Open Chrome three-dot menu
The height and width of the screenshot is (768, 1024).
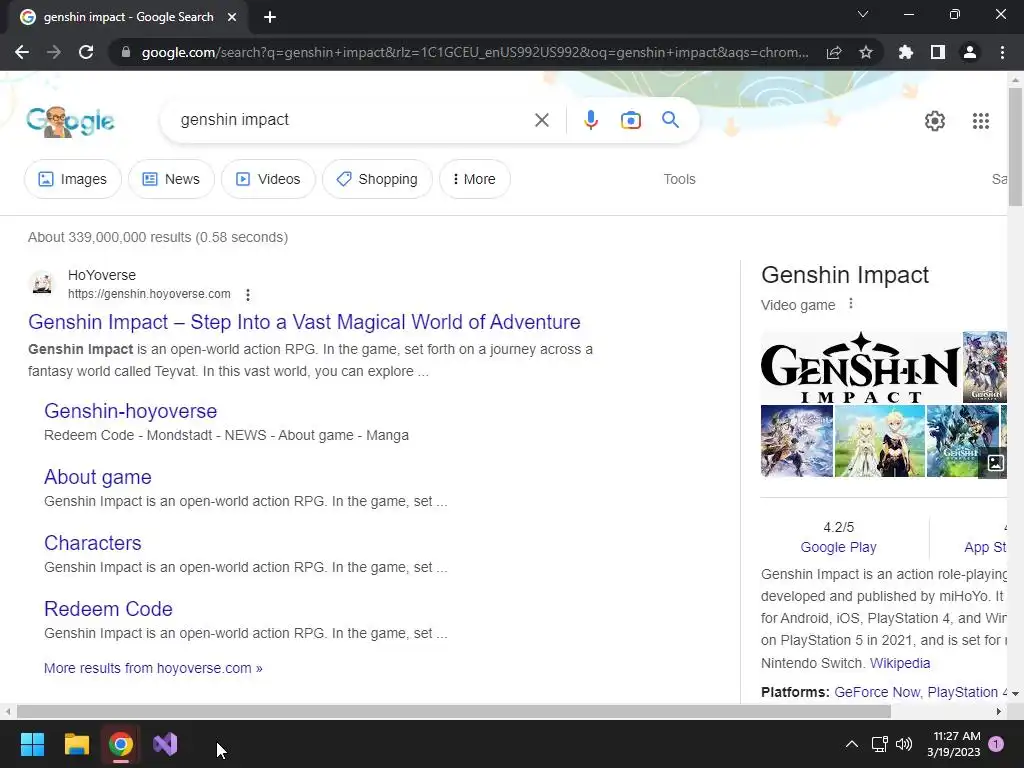(x=1002, y=52)
